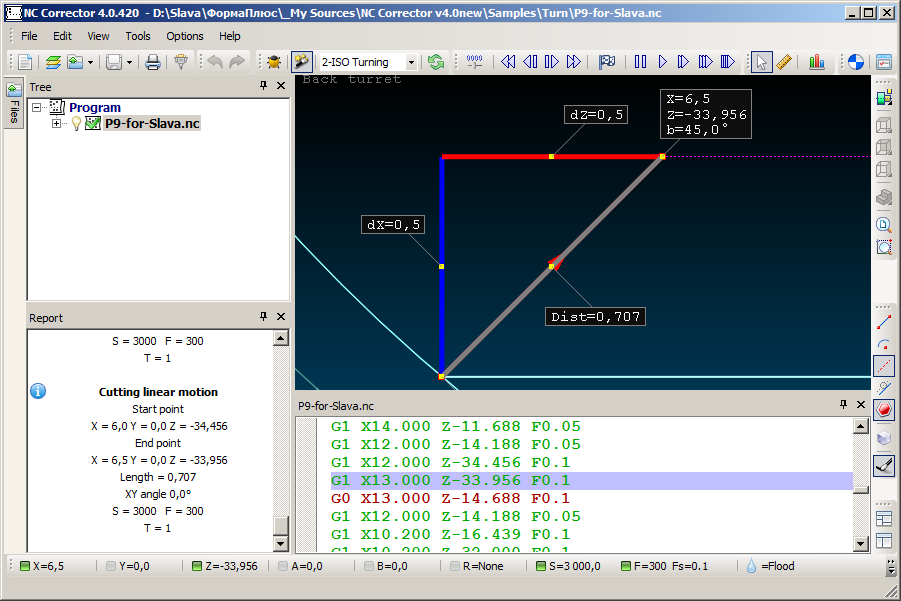
Task: Toggle the A=0,0 status indicator
Action: tap(300, 566)
